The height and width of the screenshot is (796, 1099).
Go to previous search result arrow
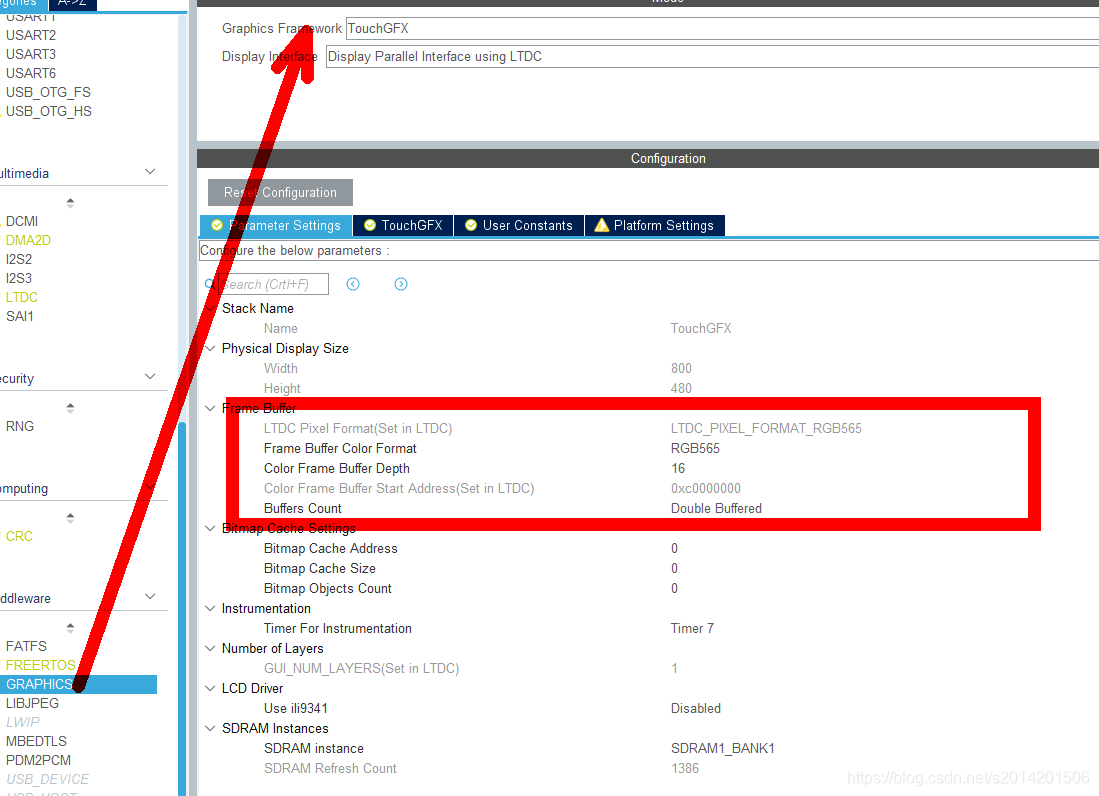tap(353, 284)
